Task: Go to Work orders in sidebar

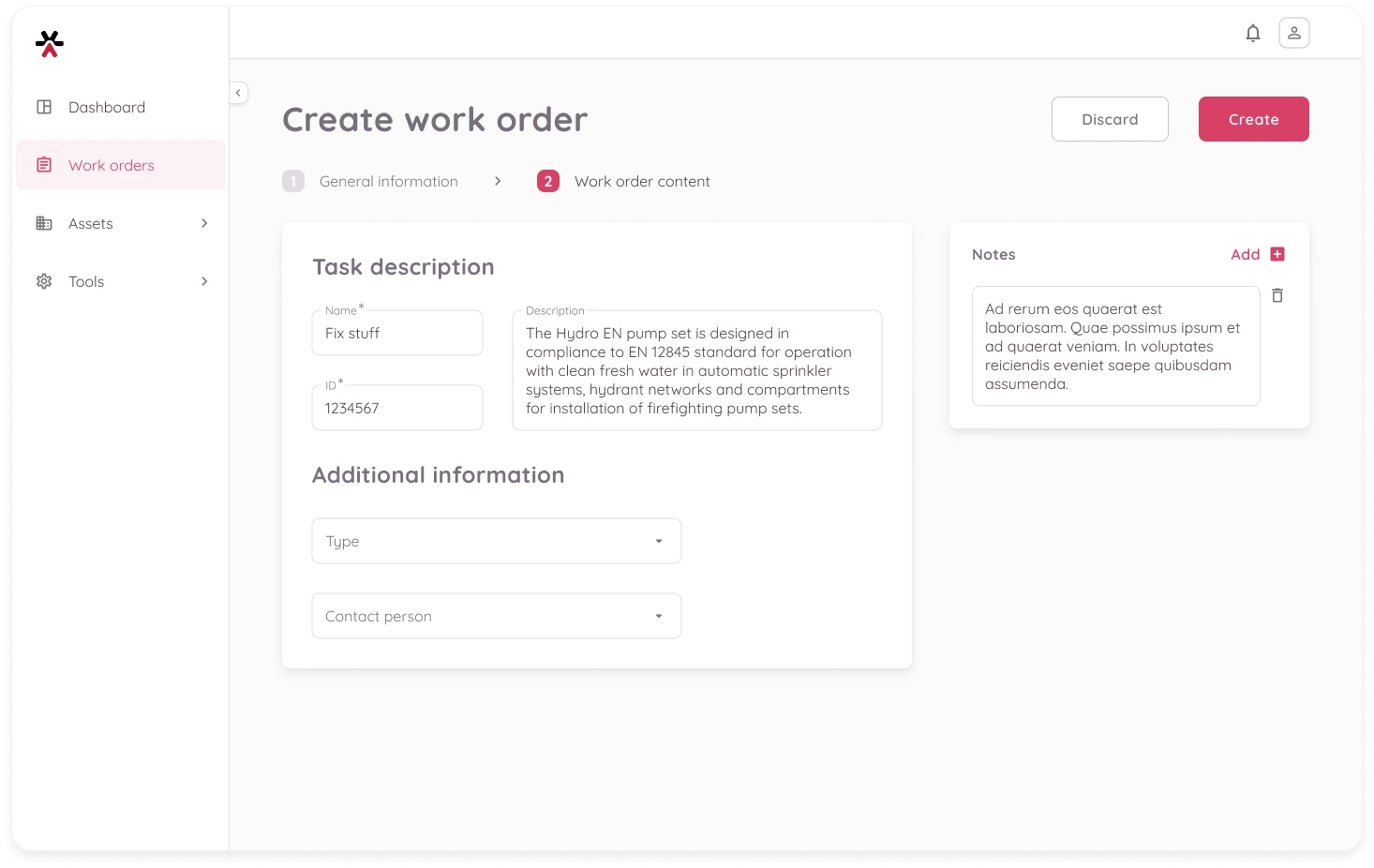Action: [112, 166]
